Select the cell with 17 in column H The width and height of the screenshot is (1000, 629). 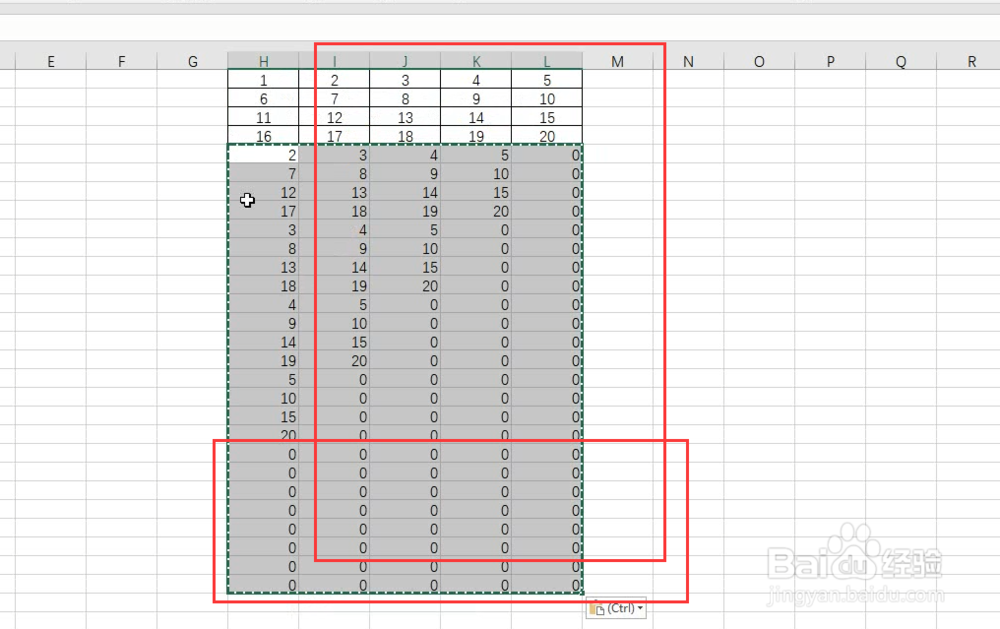click(263, 211)
